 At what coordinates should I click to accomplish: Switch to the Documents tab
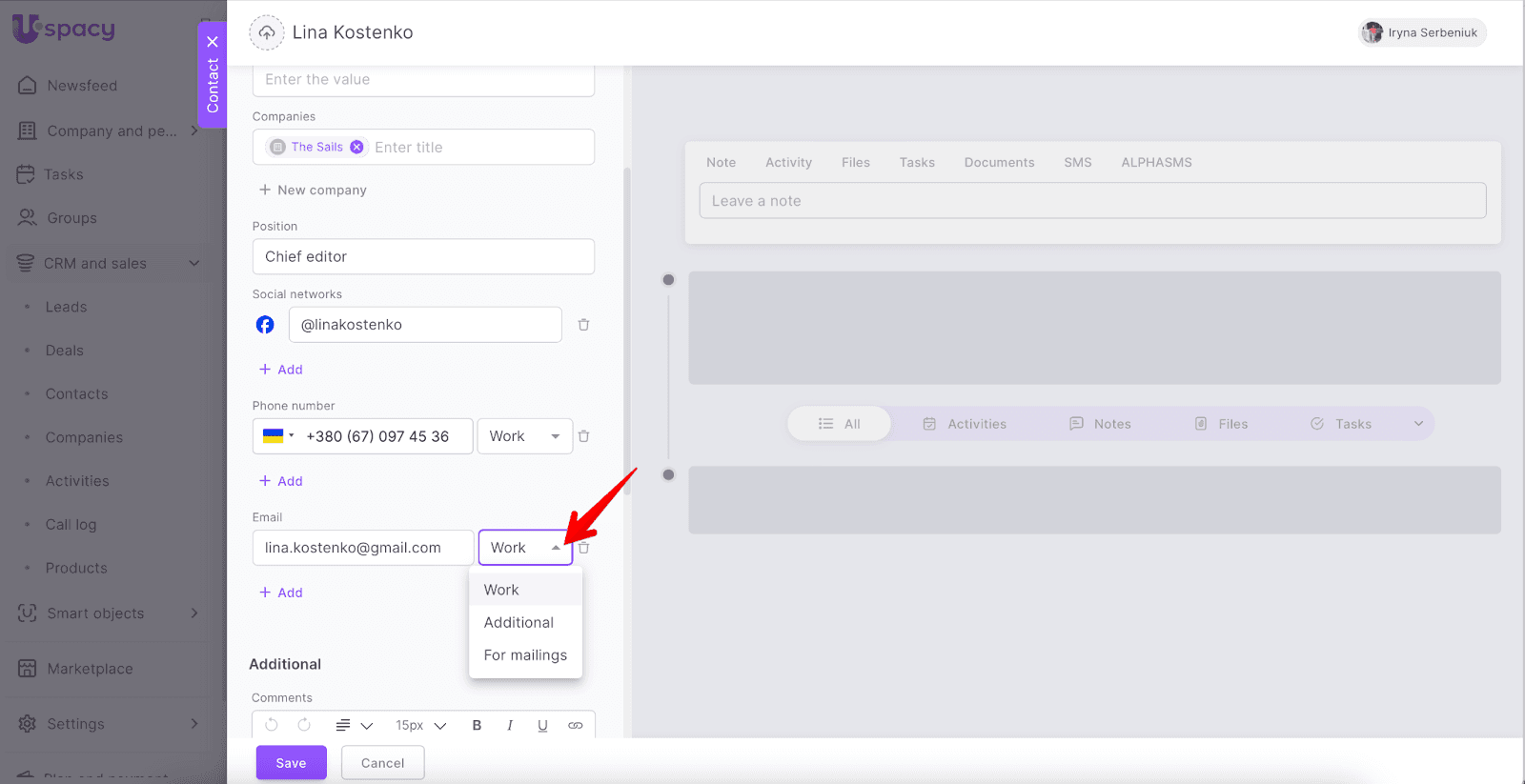(999, 163)
